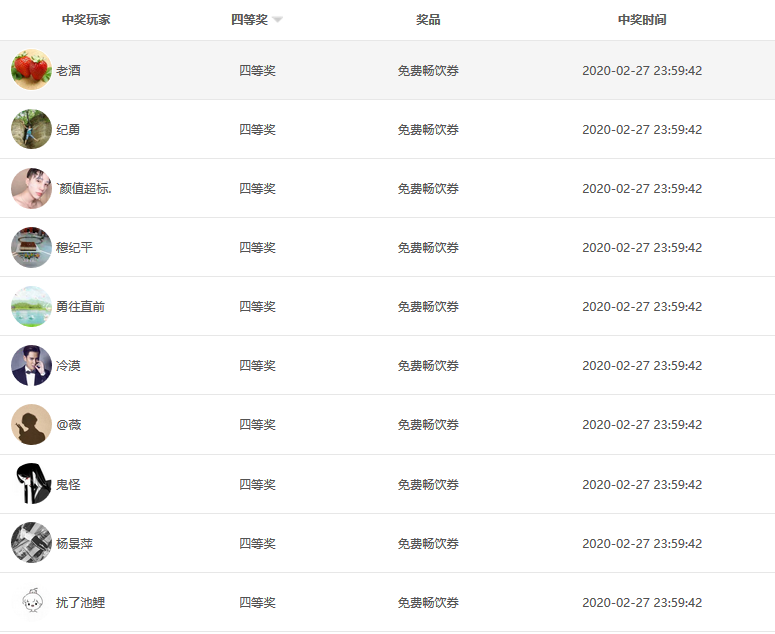Screen dimensions: 775x634
Task: Click 扰了池鲤's cartoon avatar
Action: click(31, 602)
